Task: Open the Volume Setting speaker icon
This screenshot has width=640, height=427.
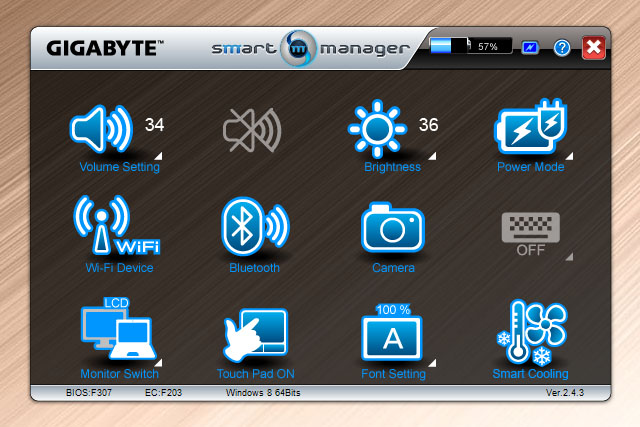Action: [101, 129]
